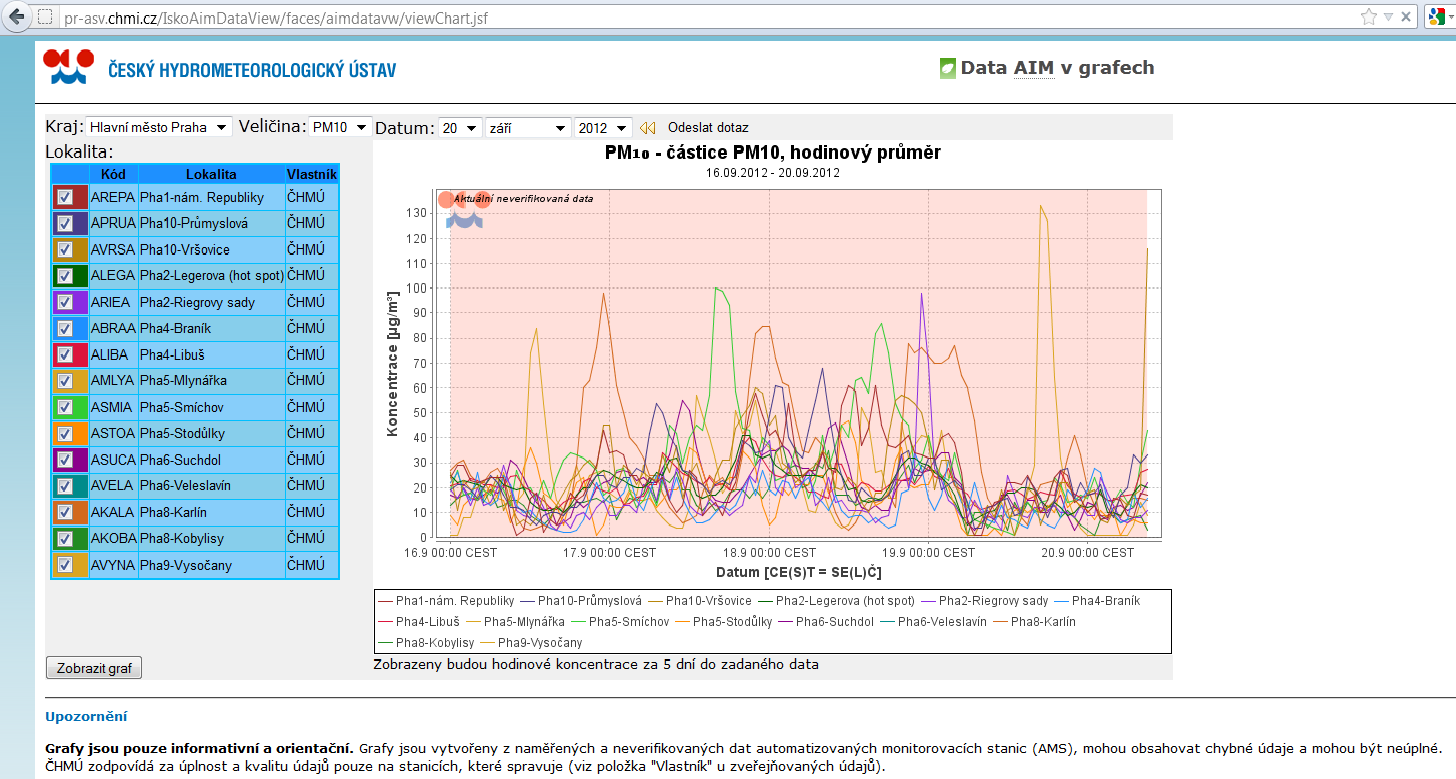Click the Upozornění heading
The image size is (1456, 779).
pos(86,717)
